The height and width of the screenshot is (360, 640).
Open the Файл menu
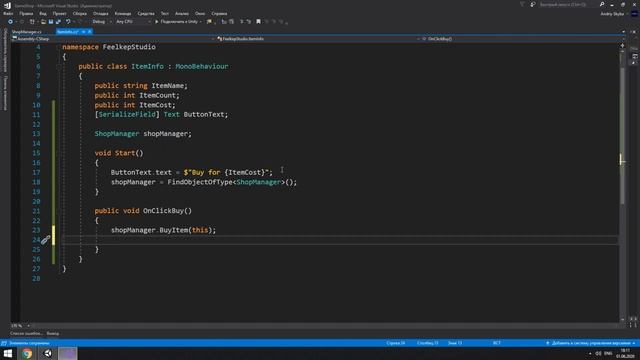click(x=8, y=13)
